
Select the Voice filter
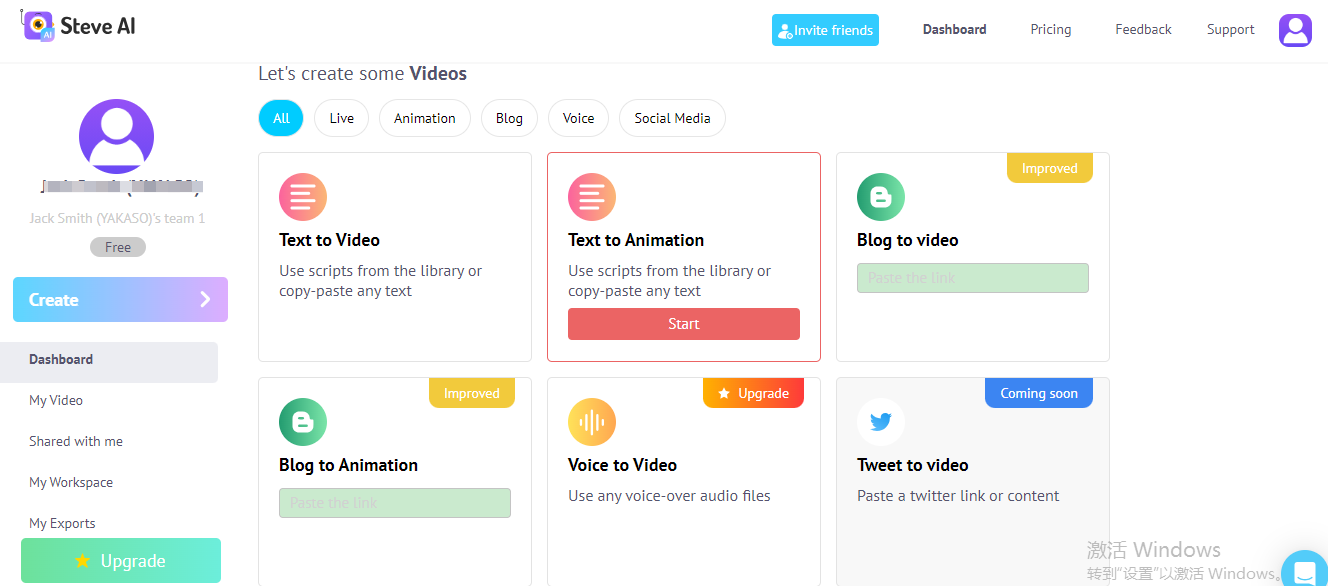(x=578, y=118)
